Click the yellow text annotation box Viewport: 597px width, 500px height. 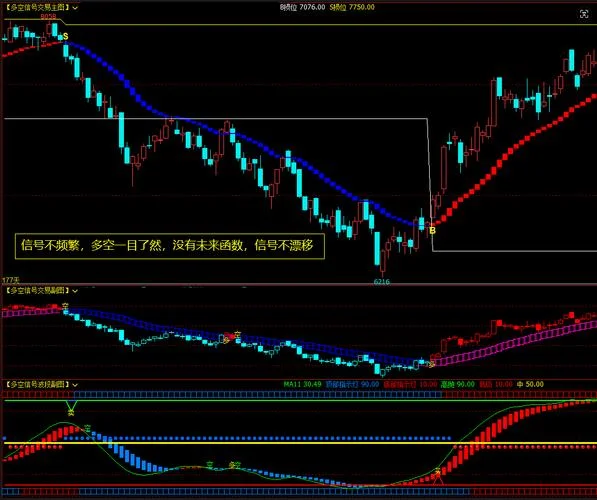click(x=170, y=246)
